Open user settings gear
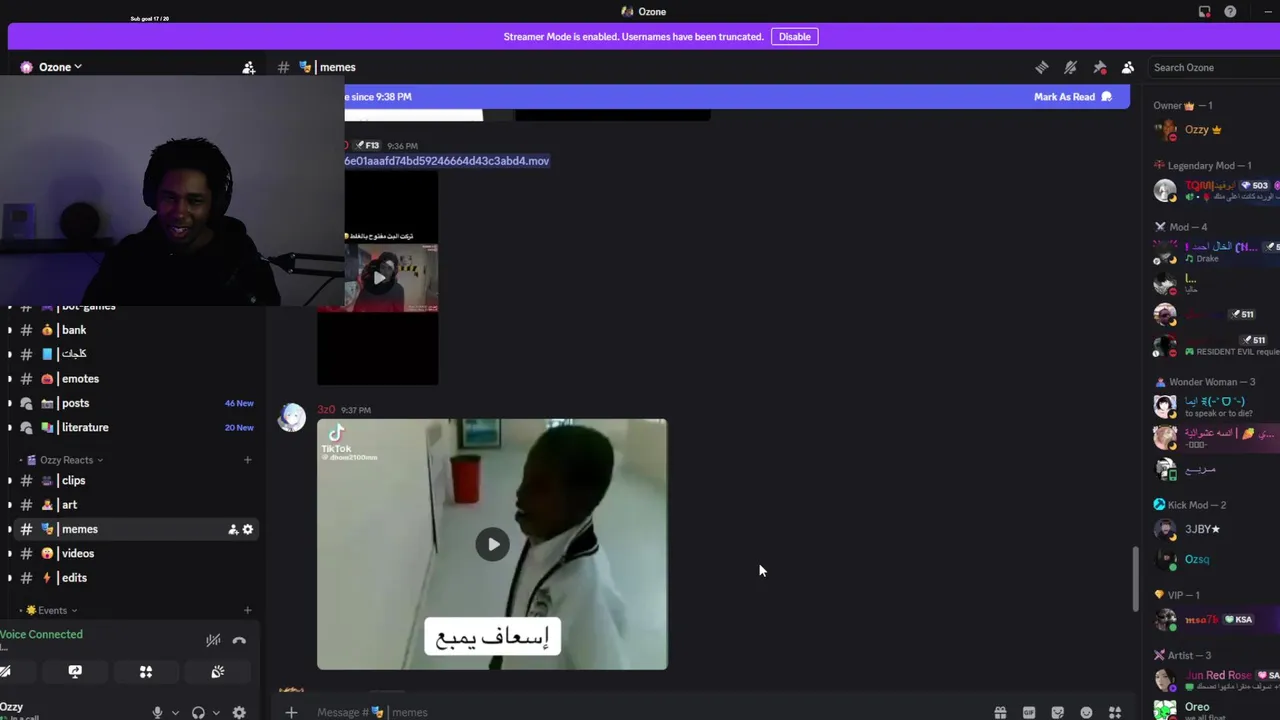The image size is (1280, 720). tap(239, 713)
